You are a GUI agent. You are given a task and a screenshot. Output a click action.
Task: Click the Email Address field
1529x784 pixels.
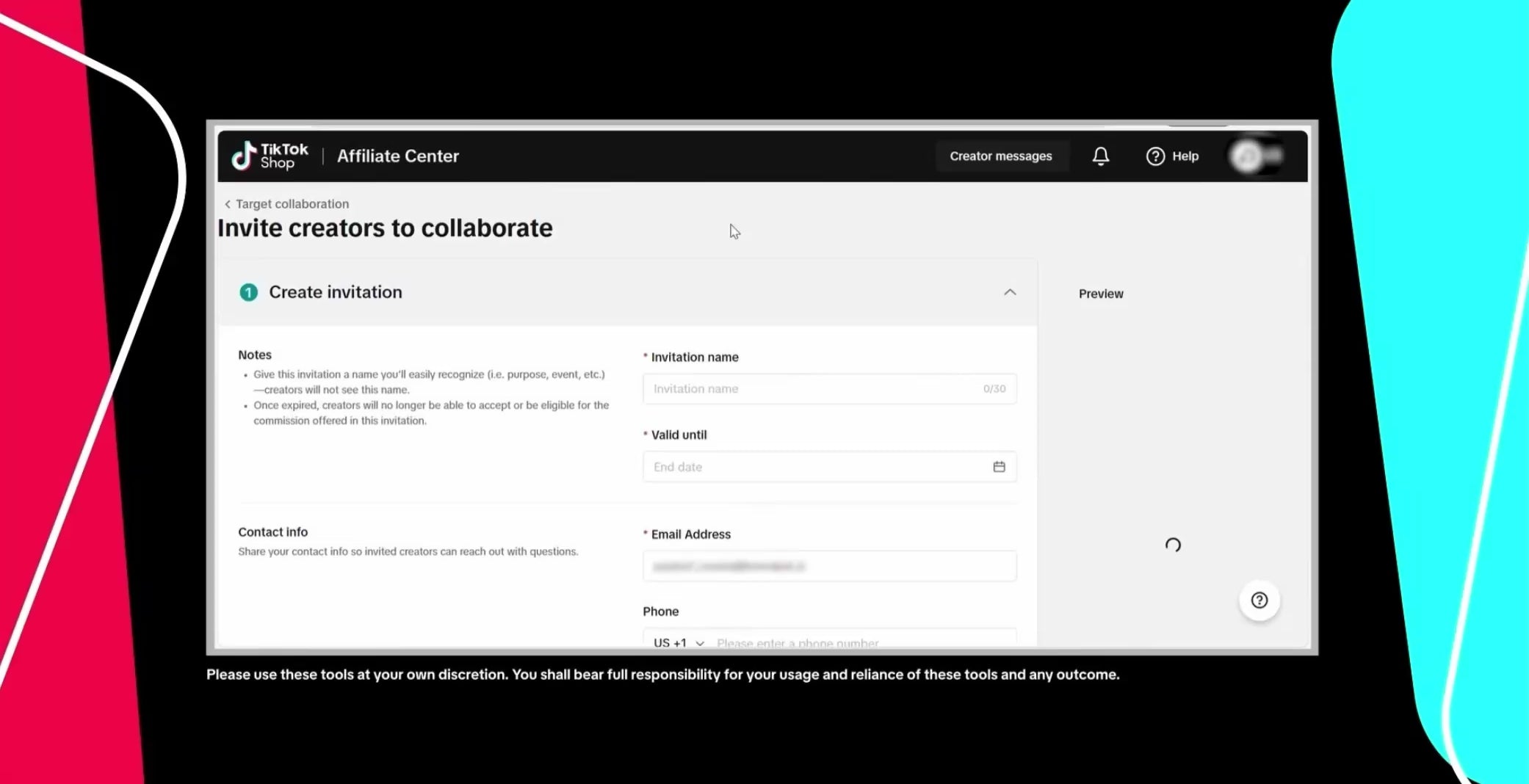(x=829, y=566)
